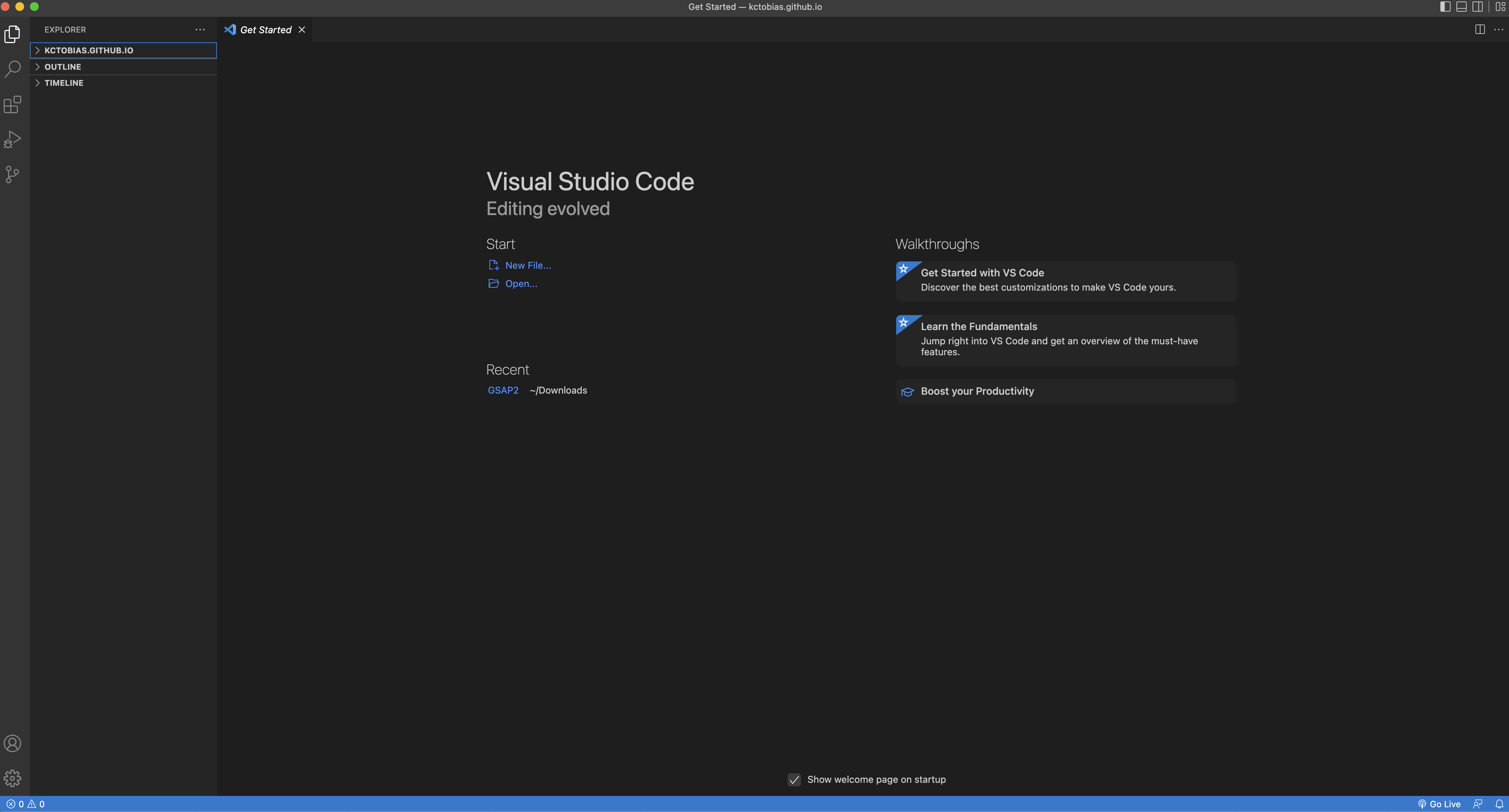This screenshot has width=1509, height=812.
Task: Click the feedback icon in status bar
Action: click(1478, 804)
